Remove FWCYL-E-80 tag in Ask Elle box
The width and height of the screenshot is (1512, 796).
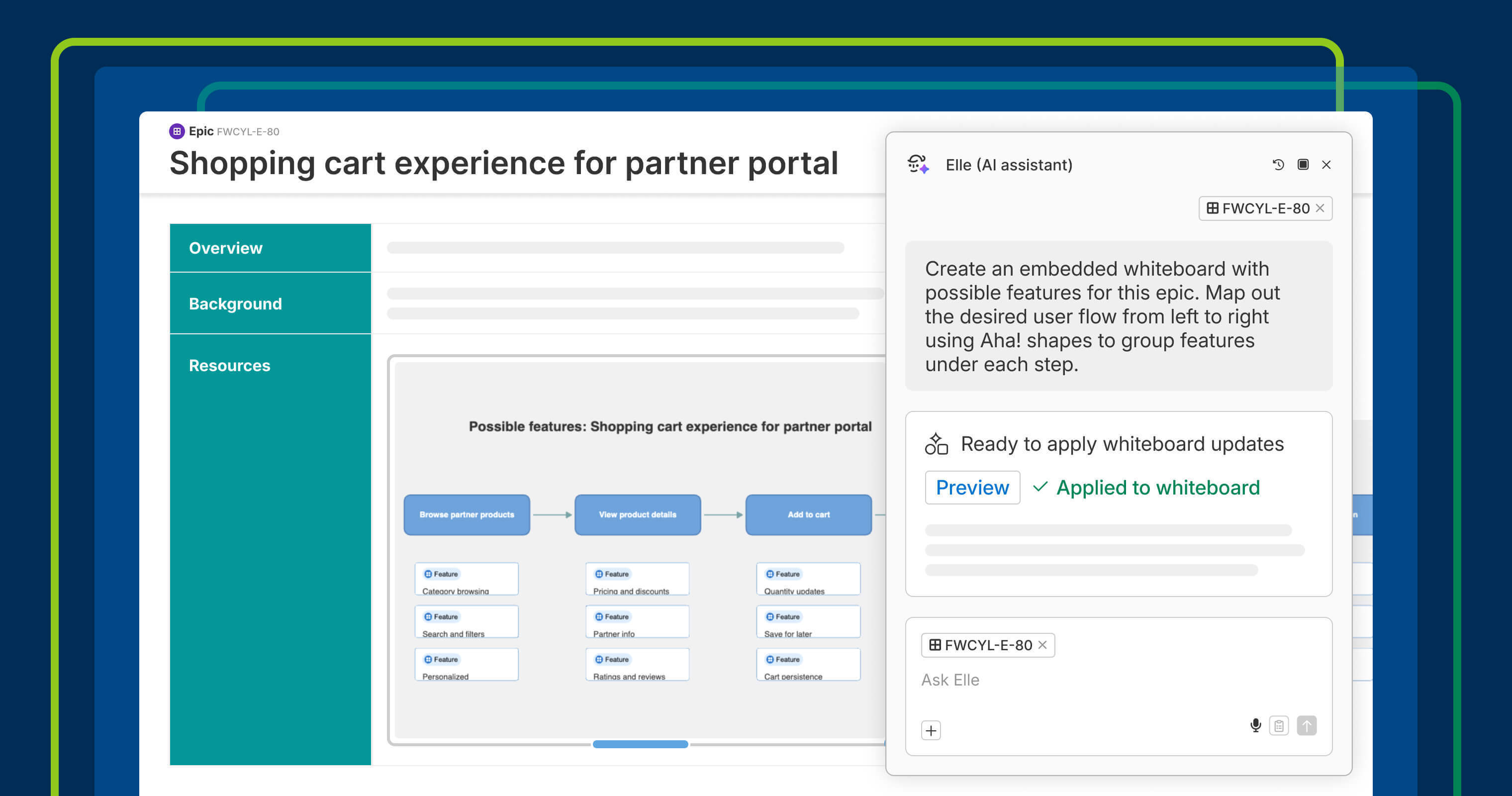pyautogui.click(x=1042, y=645)
